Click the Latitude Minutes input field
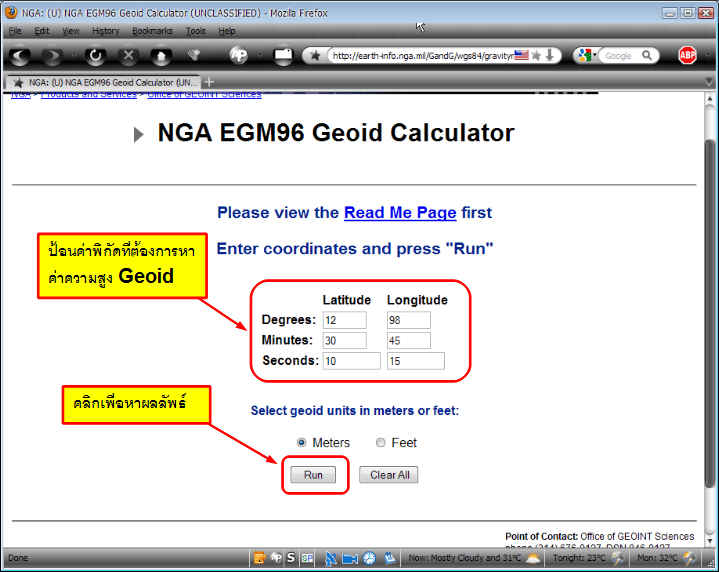Screen dimensions: 719x572 [345, 340]
